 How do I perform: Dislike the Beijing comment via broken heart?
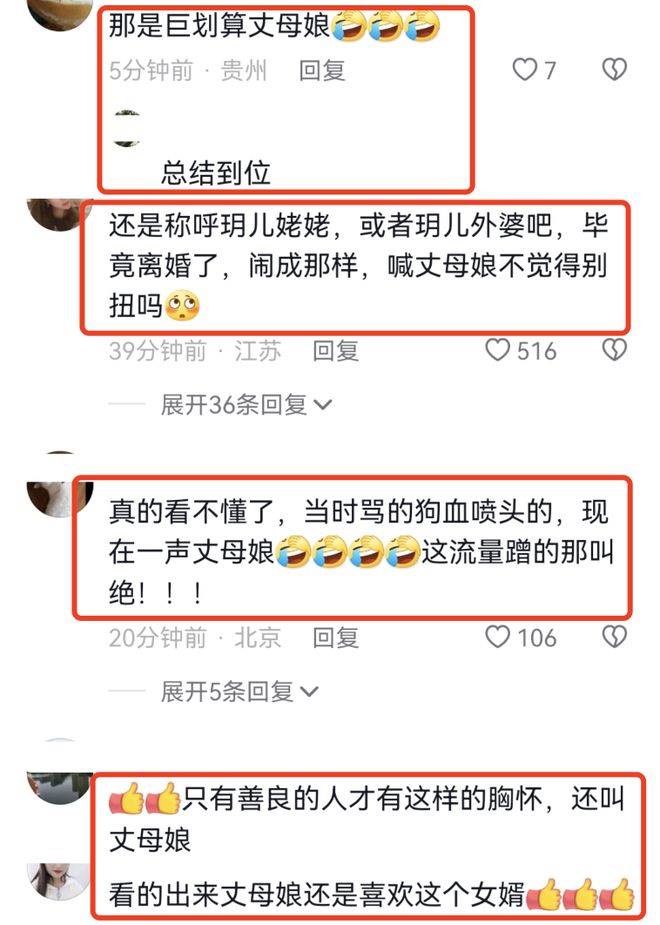(614, 637)
